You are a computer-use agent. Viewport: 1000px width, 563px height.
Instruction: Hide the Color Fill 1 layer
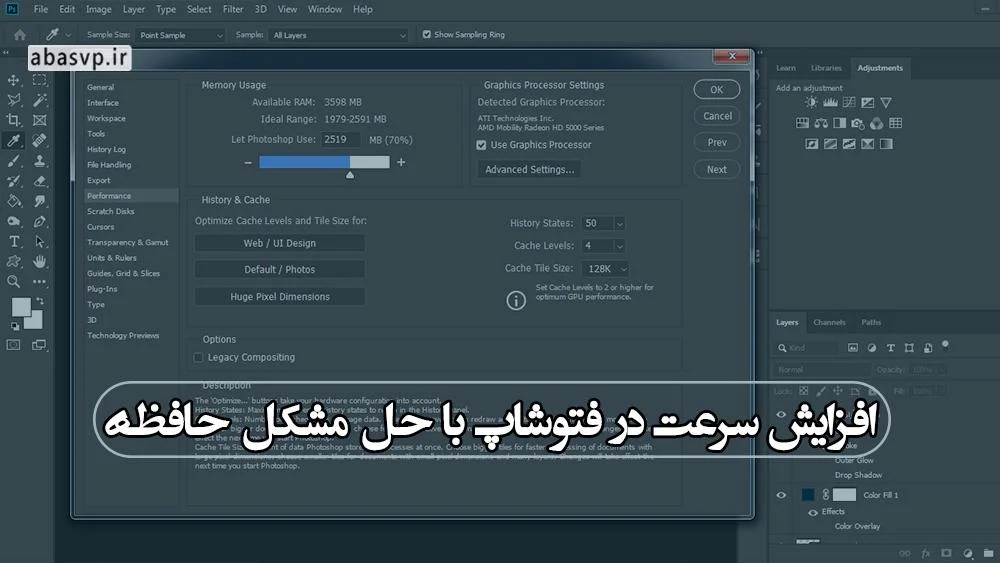(781, 495)
